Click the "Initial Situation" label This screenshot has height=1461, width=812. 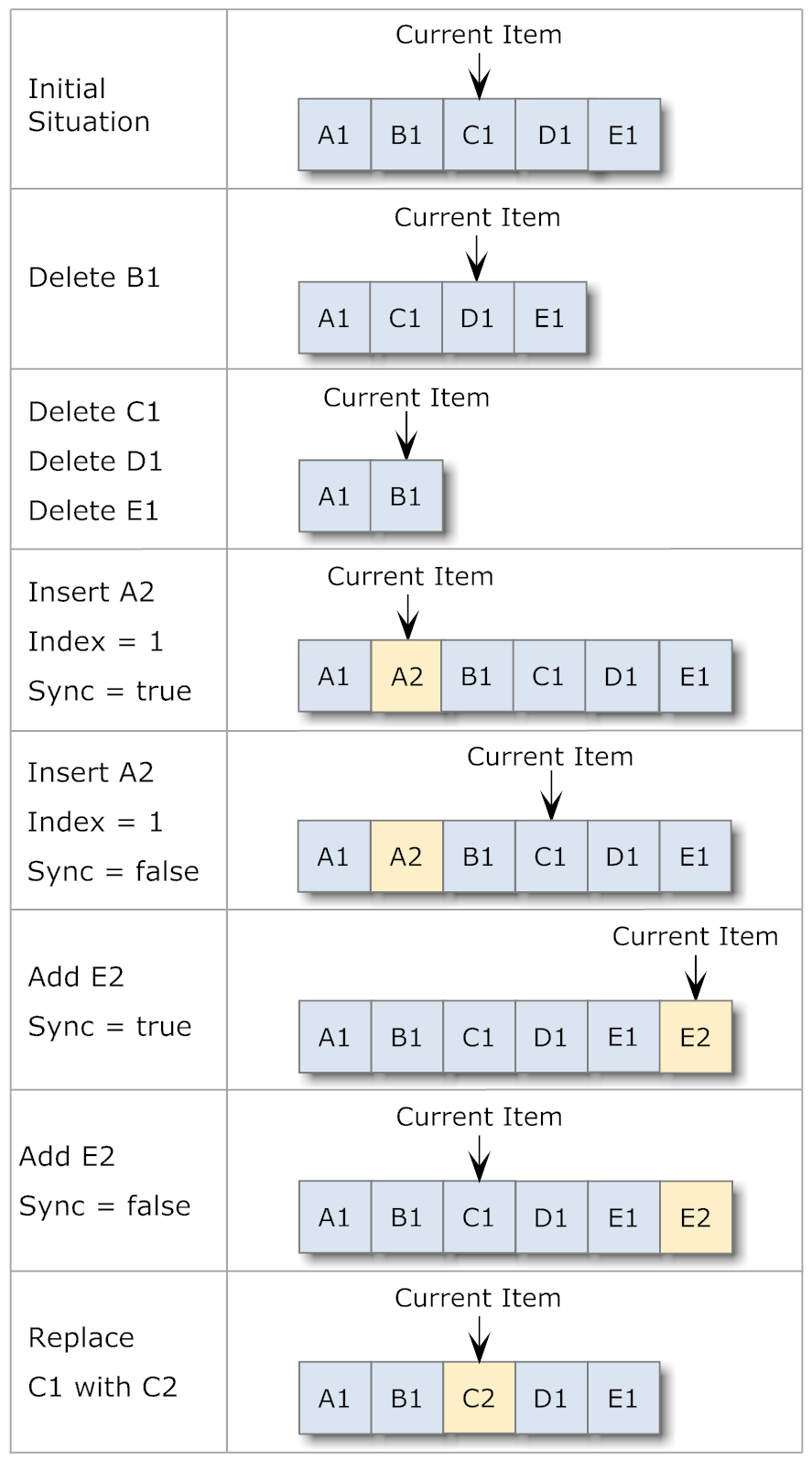[89, 105]
